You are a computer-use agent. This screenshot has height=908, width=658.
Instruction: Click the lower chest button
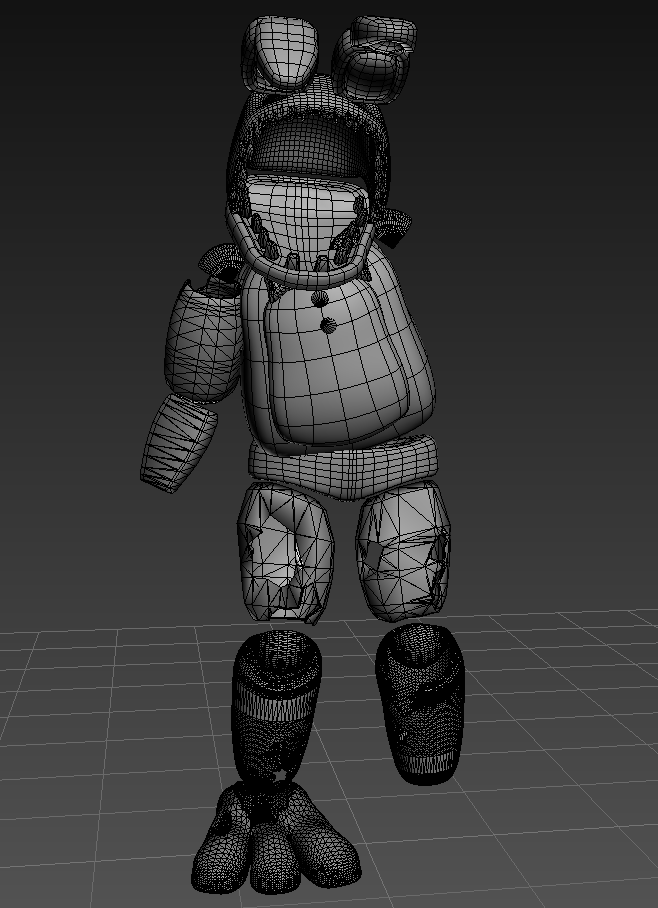[328, 326]
